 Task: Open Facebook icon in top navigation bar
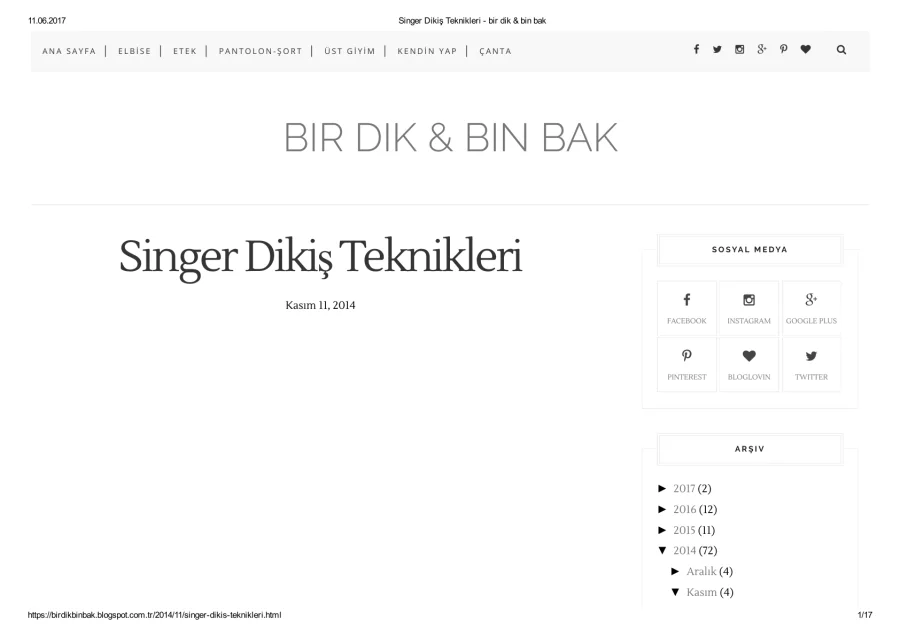(696, 49)
